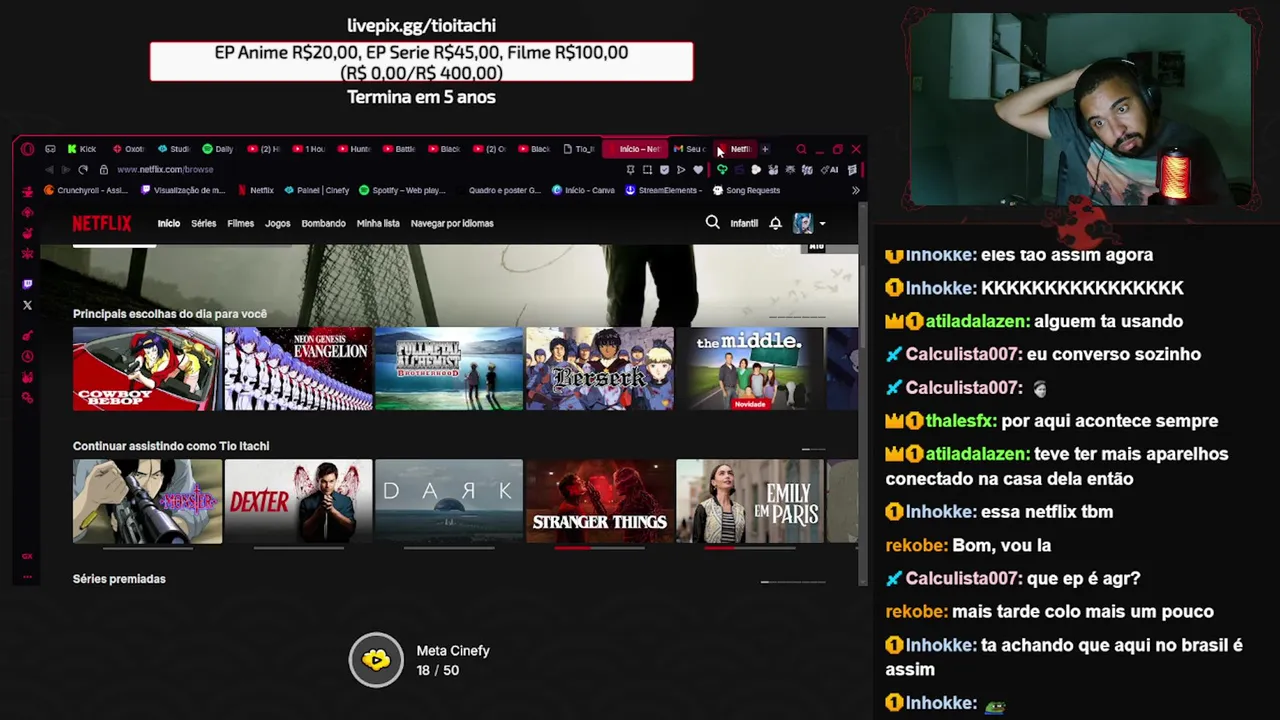Screen dimensions: 1280x720
Task: Click the Netflix search magnifier icon
Action: pyautogui.click(x=712, y=223)
